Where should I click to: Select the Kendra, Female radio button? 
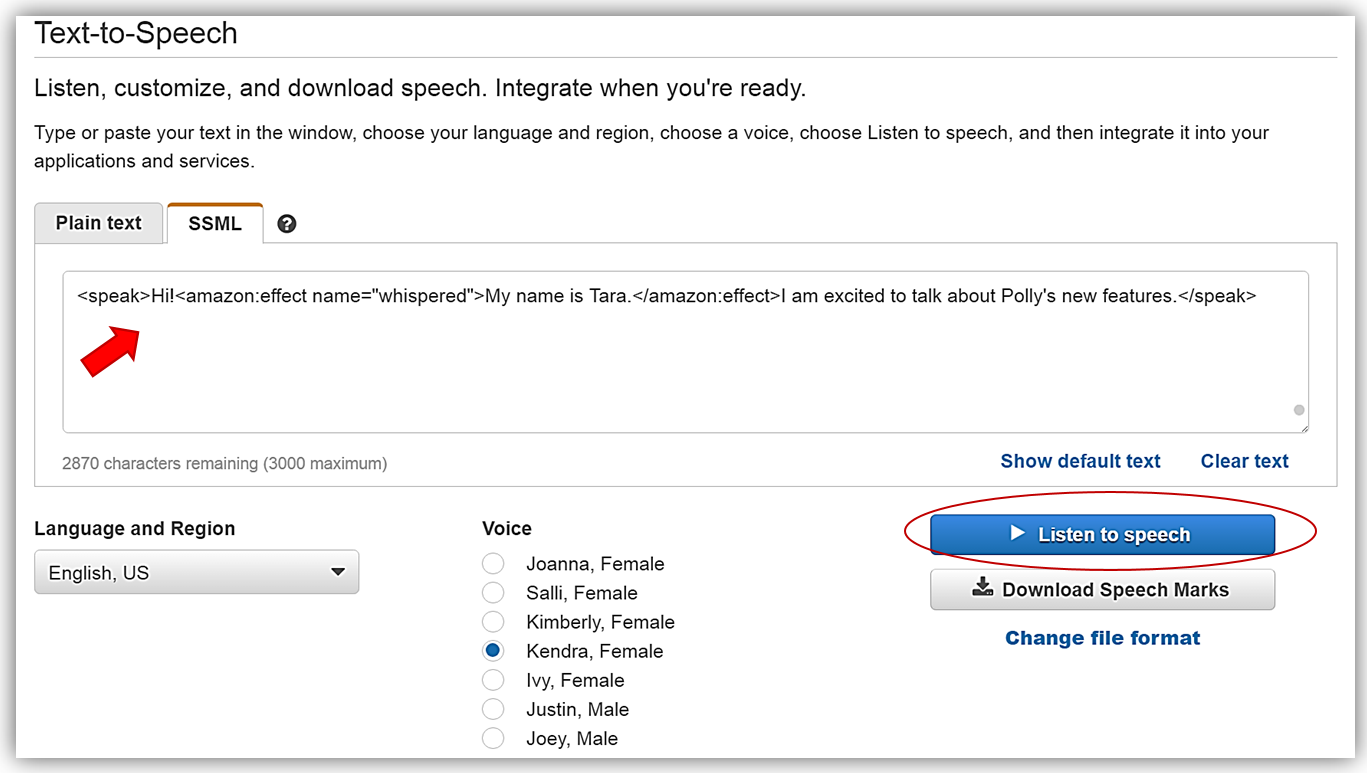click(x=493, y=651)
